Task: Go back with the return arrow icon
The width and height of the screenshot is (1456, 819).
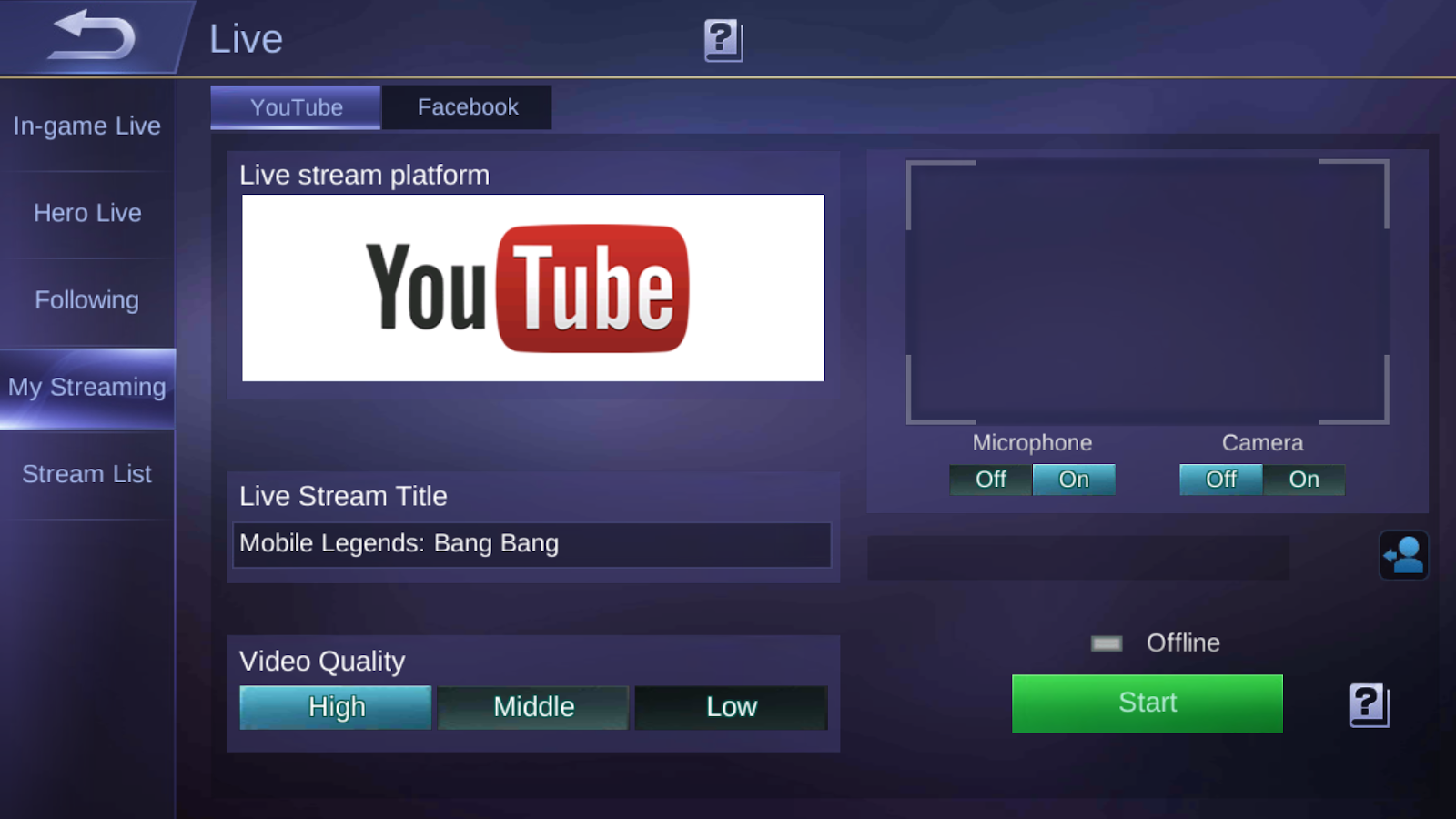Action: coord(91,35)
